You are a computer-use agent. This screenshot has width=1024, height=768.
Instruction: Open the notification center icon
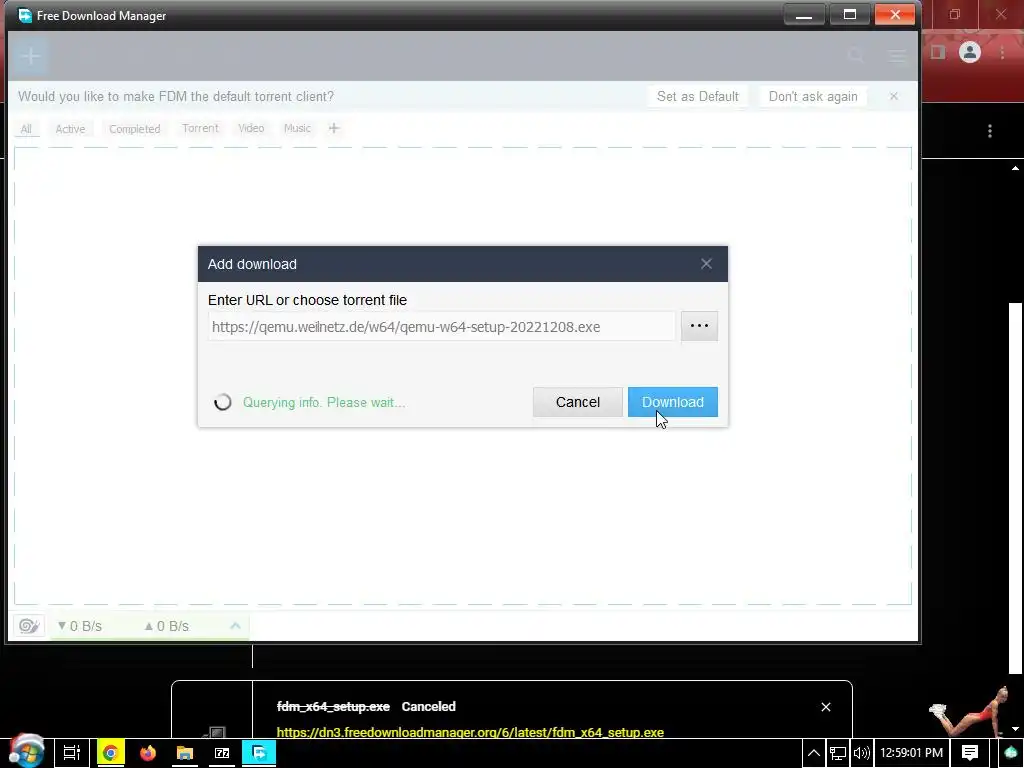(970, 753)
